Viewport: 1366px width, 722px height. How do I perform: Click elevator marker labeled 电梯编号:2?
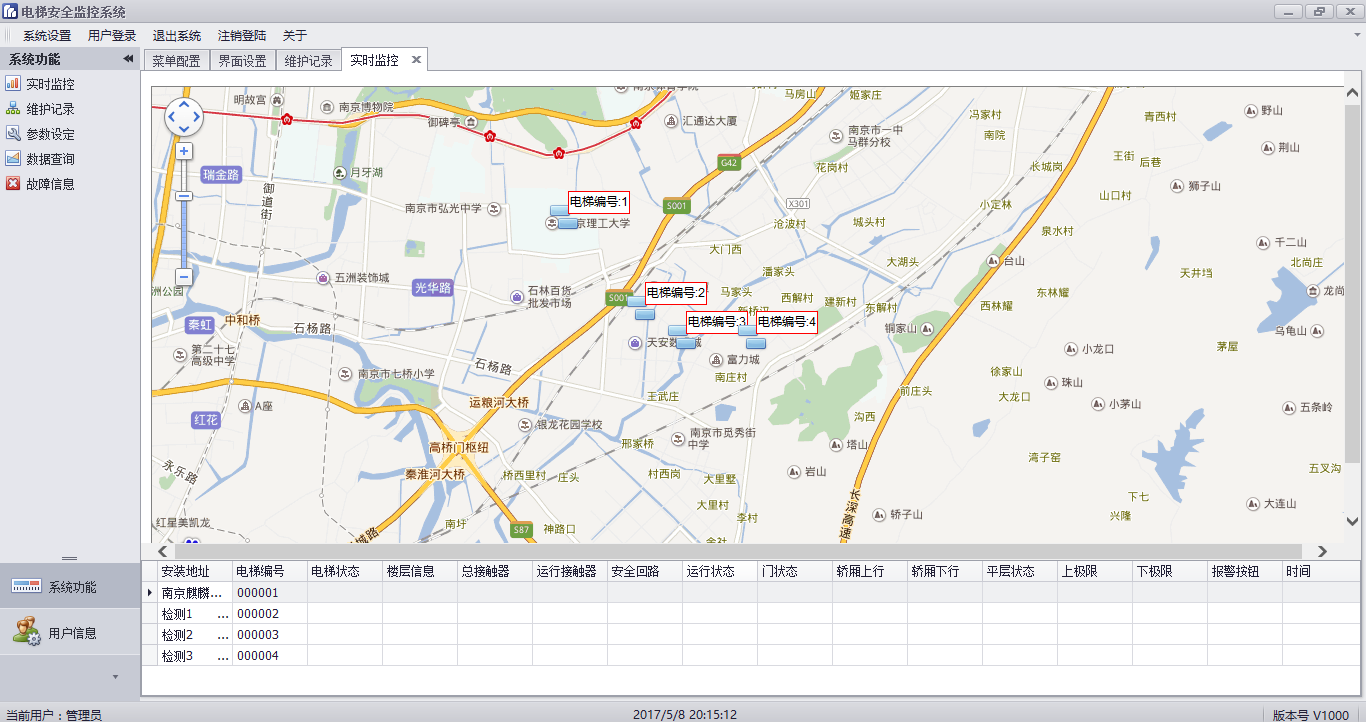pyautogui.click(x=675, y=293)
